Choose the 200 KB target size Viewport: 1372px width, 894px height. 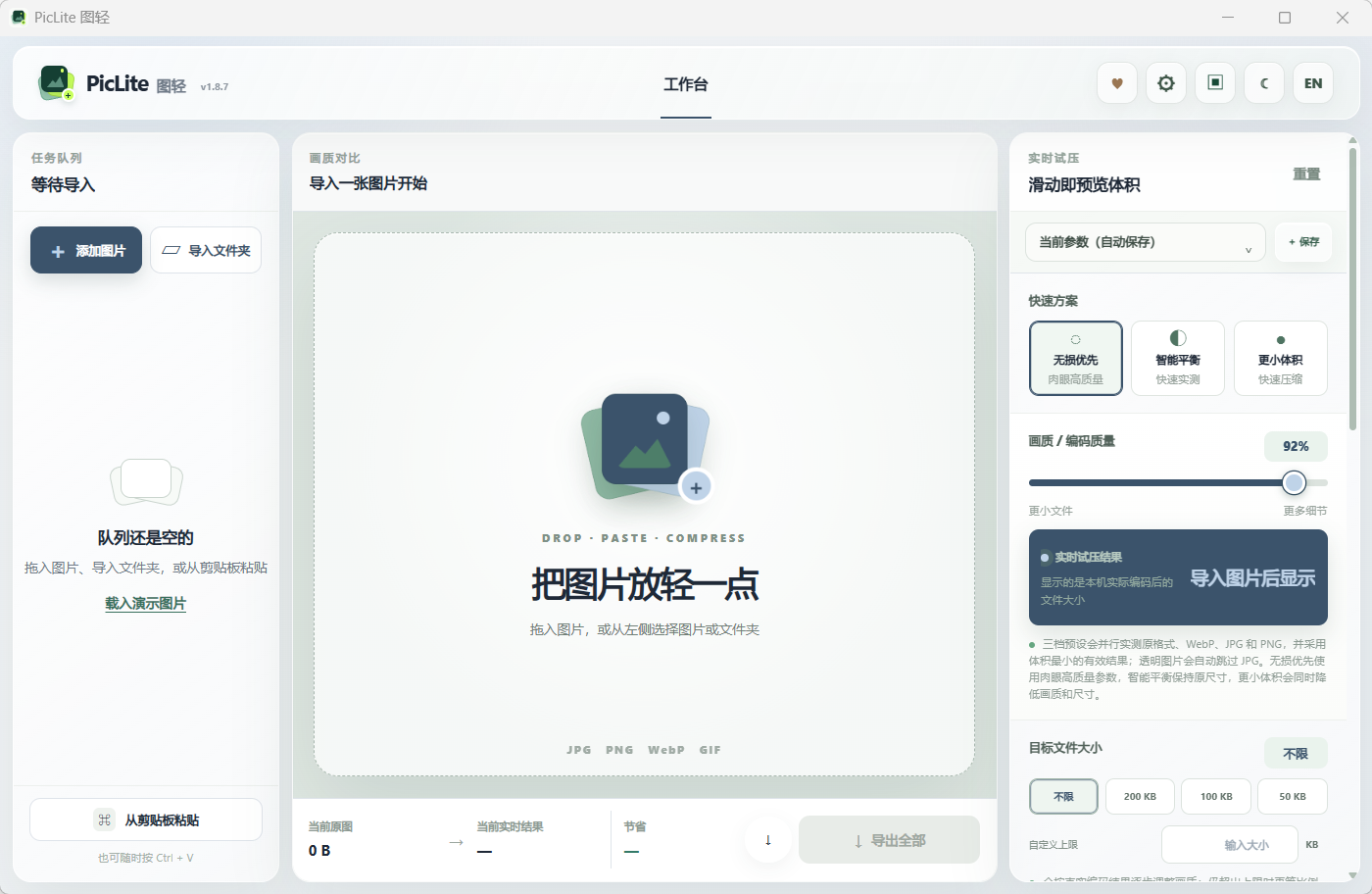[1140, 797]
